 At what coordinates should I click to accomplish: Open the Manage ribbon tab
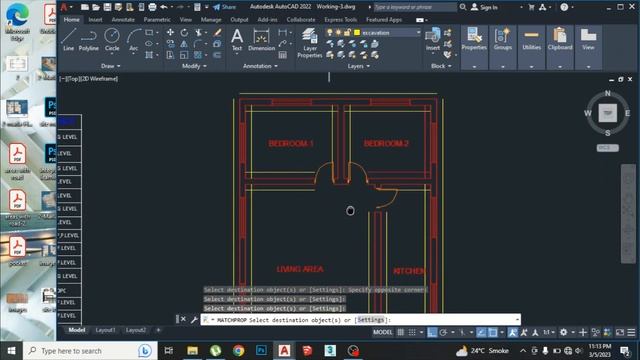click(211, 20)
